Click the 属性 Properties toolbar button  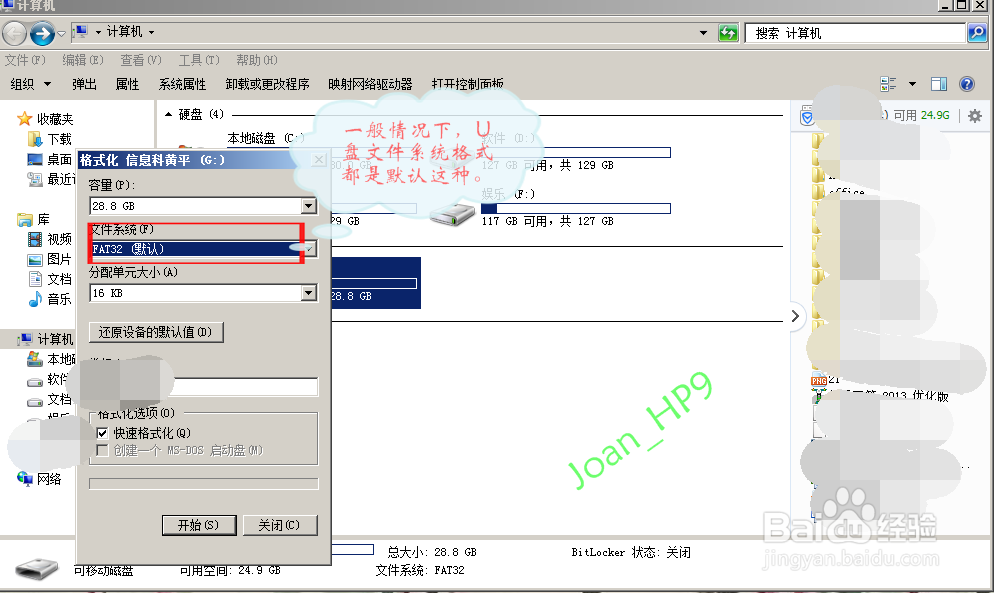(127, 84)
